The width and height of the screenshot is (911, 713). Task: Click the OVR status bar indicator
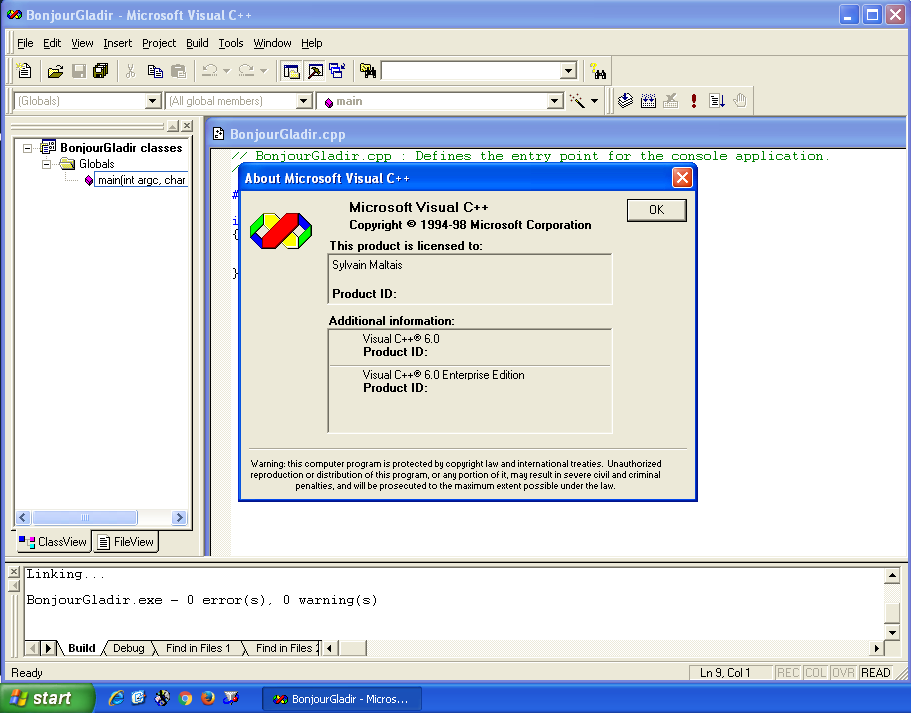[x=842, y=672]
